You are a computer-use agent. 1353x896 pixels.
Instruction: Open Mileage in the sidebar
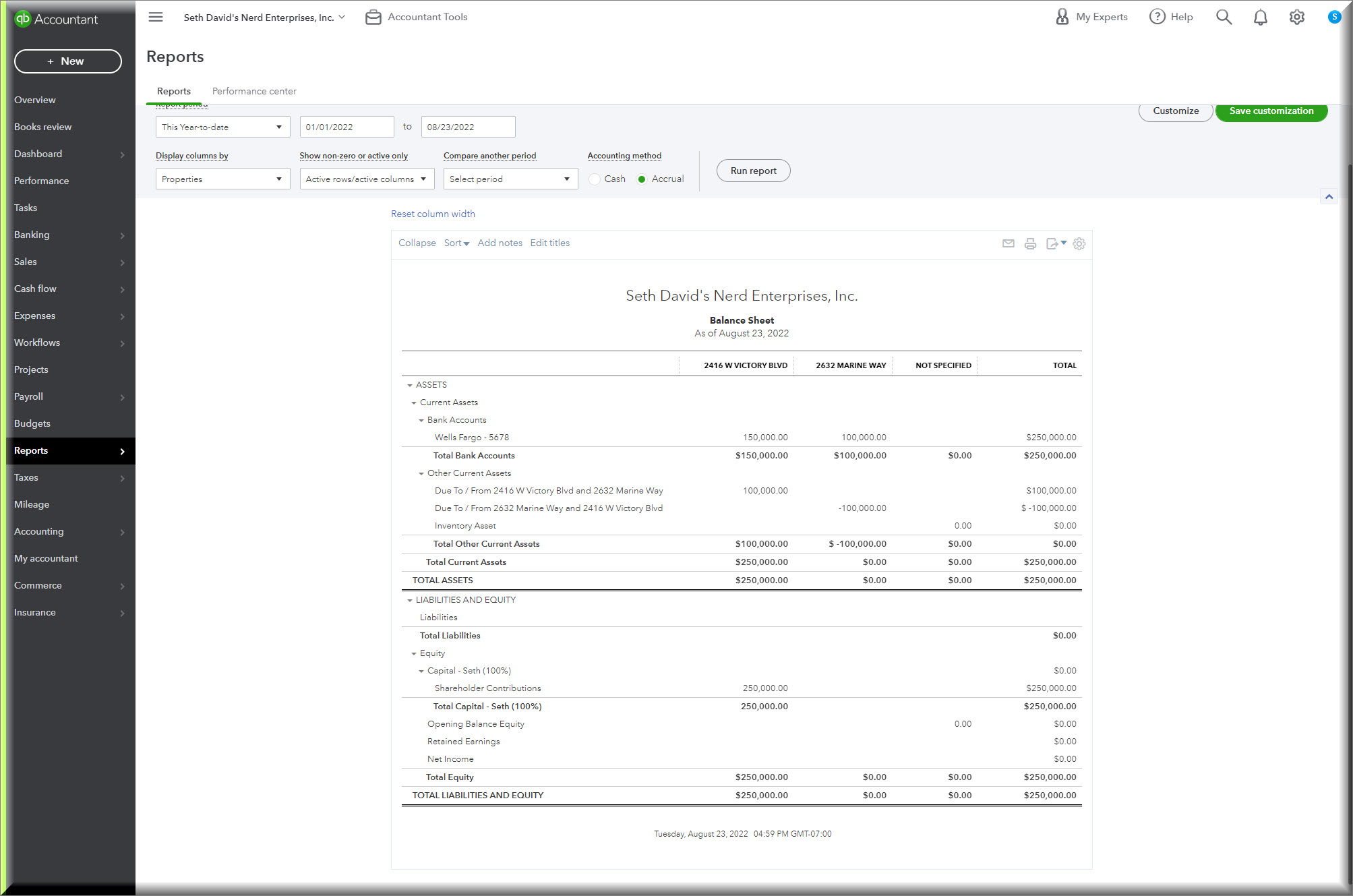coord(32,504)
